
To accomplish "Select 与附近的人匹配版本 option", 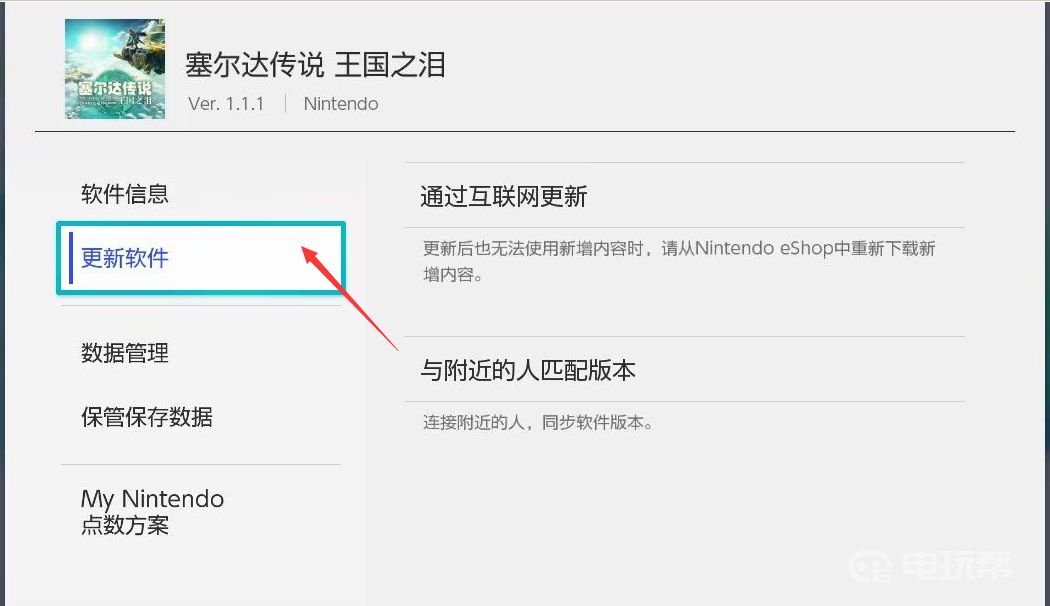I will pos(684,370).
